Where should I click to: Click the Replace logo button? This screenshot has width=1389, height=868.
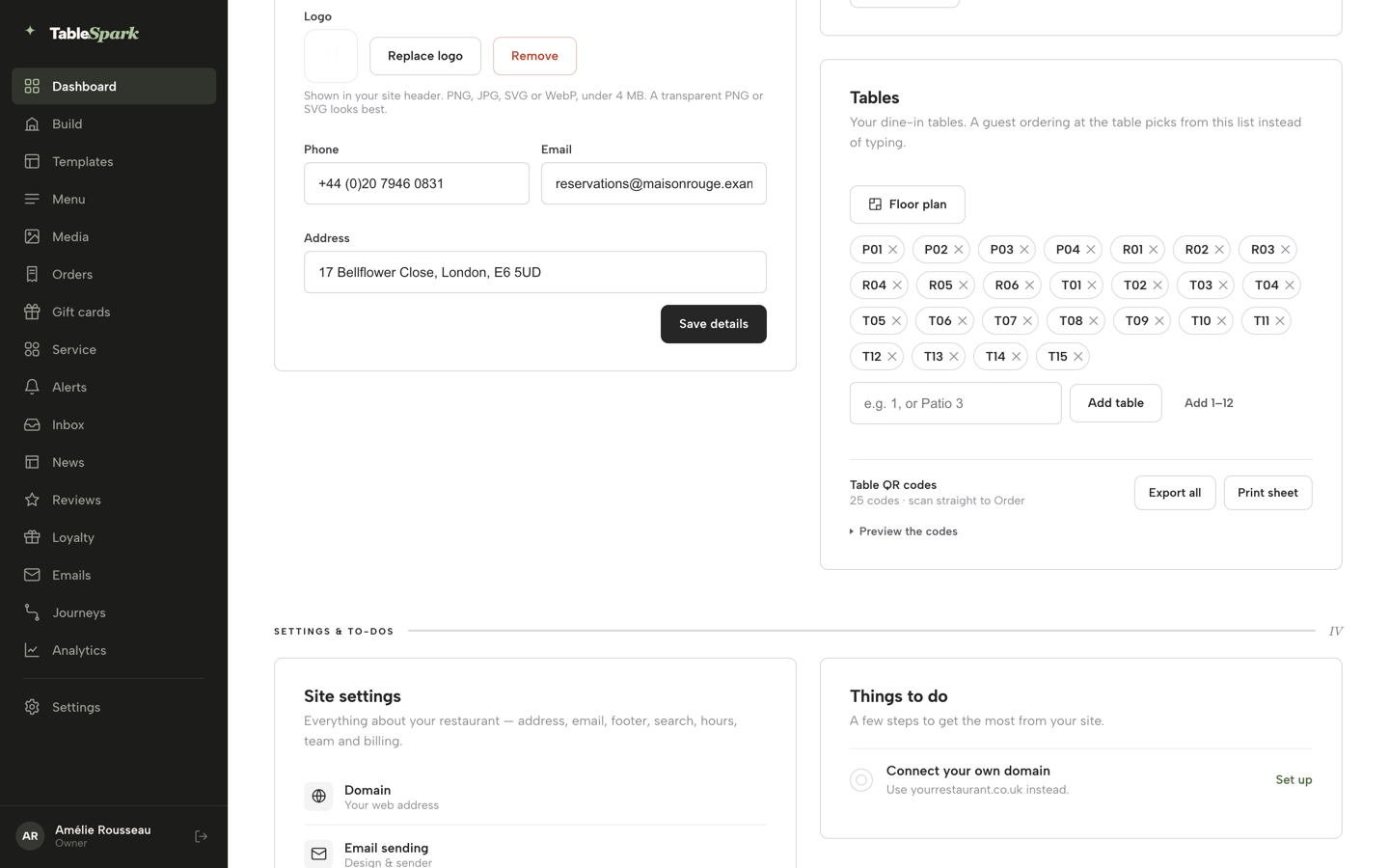[425, 56]
